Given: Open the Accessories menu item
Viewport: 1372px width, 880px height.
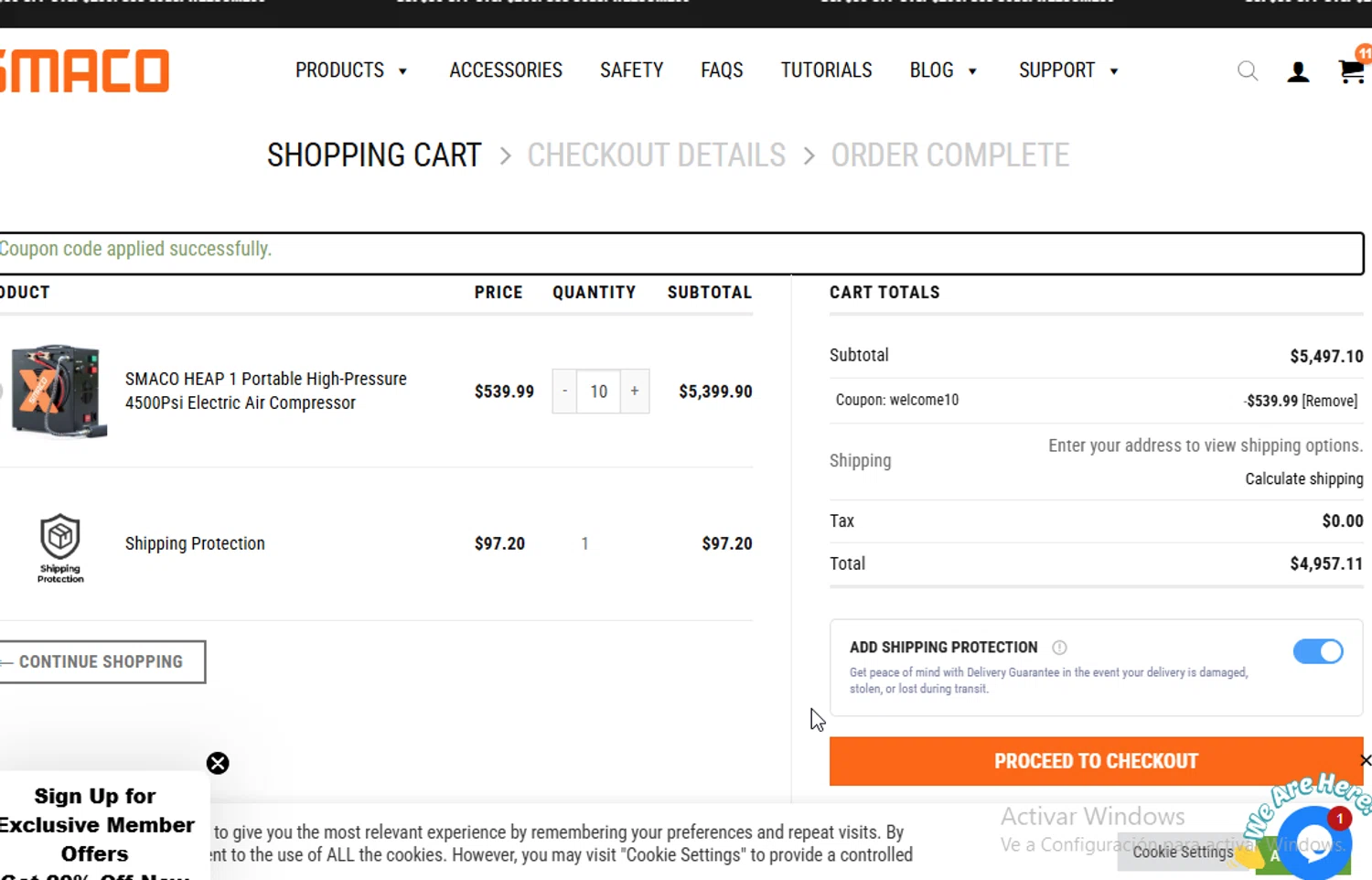Looking at the screenshot, I should 506,70.
